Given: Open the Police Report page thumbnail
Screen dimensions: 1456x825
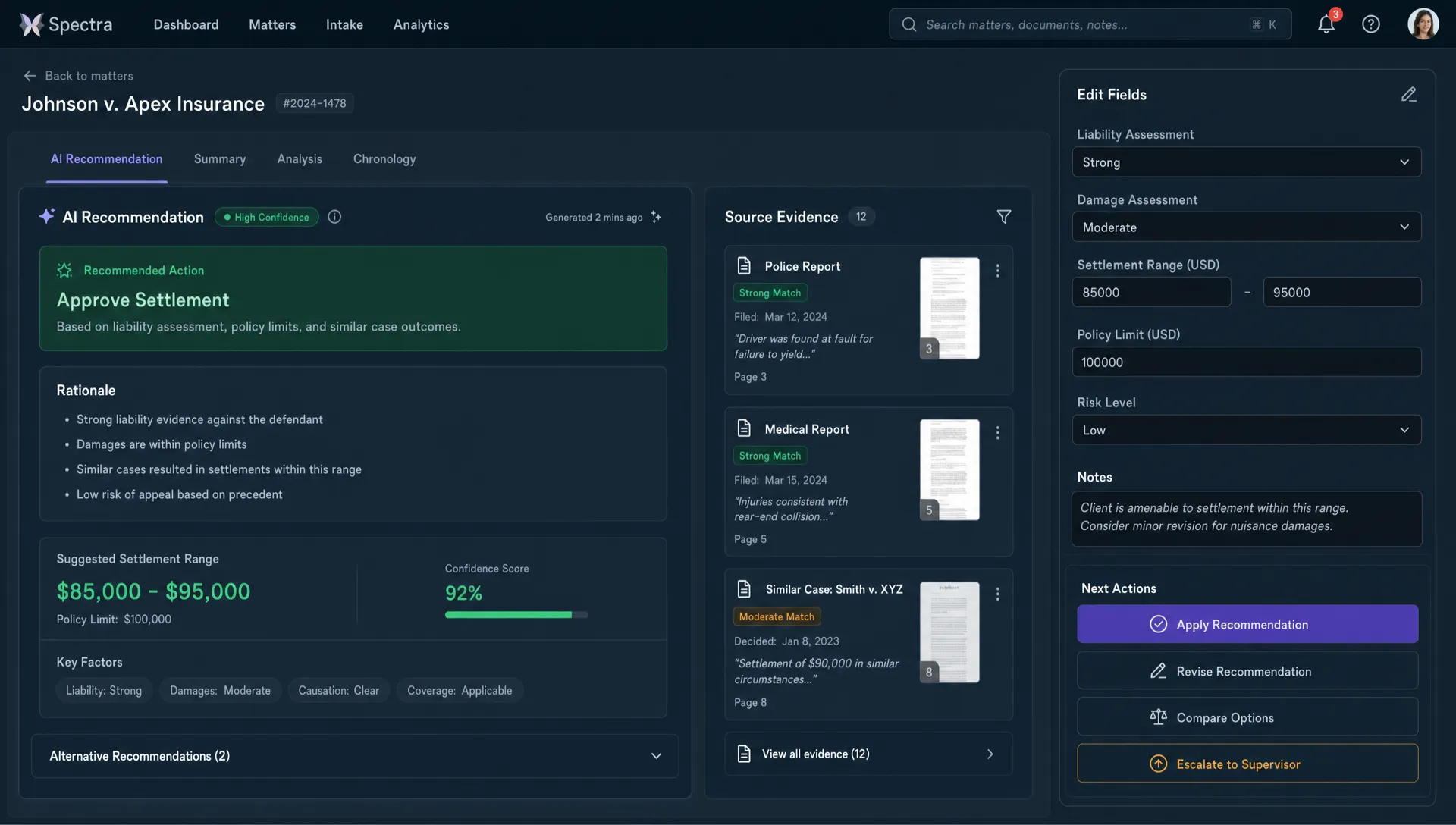Looking at the screenshot, I should (x=949, y=309).
